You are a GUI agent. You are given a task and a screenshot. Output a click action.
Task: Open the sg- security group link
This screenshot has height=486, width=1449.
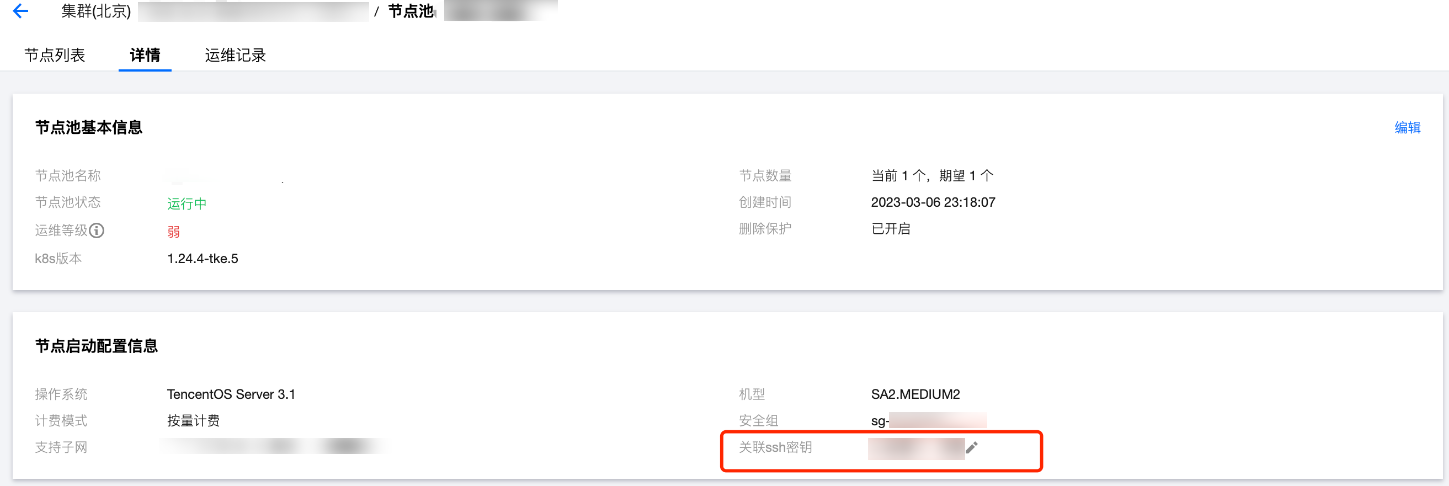929,421
